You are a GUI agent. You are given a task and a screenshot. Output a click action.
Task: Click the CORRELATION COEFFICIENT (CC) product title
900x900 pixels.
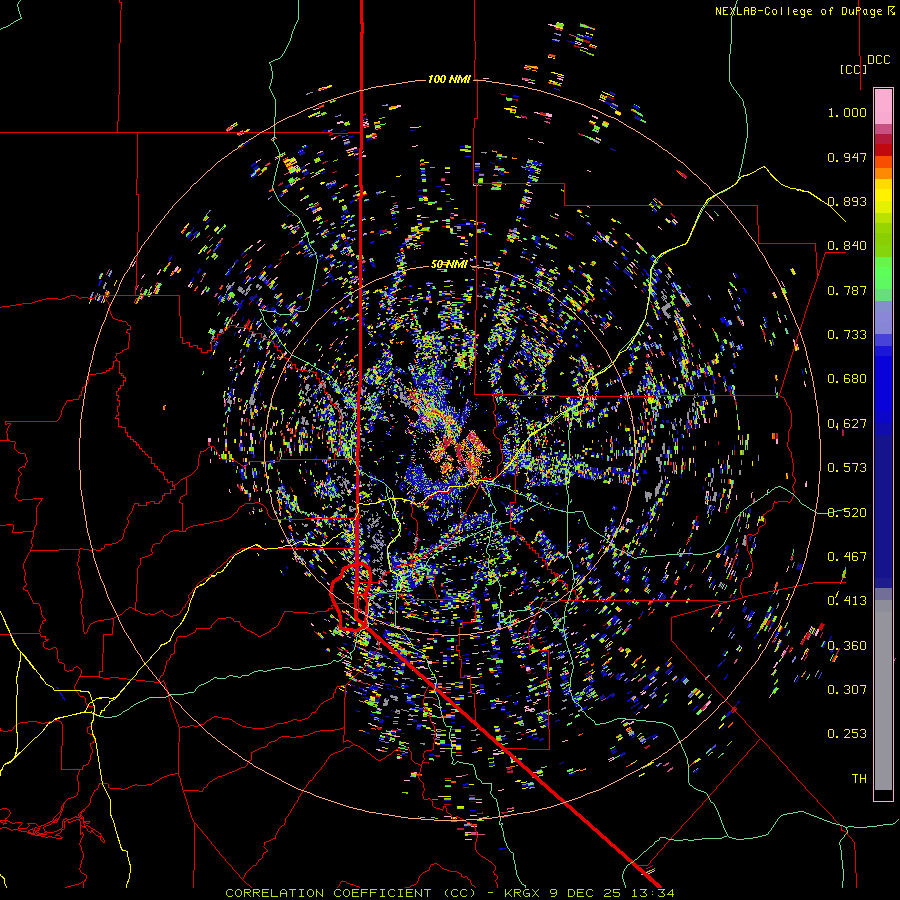click(351, 893)
